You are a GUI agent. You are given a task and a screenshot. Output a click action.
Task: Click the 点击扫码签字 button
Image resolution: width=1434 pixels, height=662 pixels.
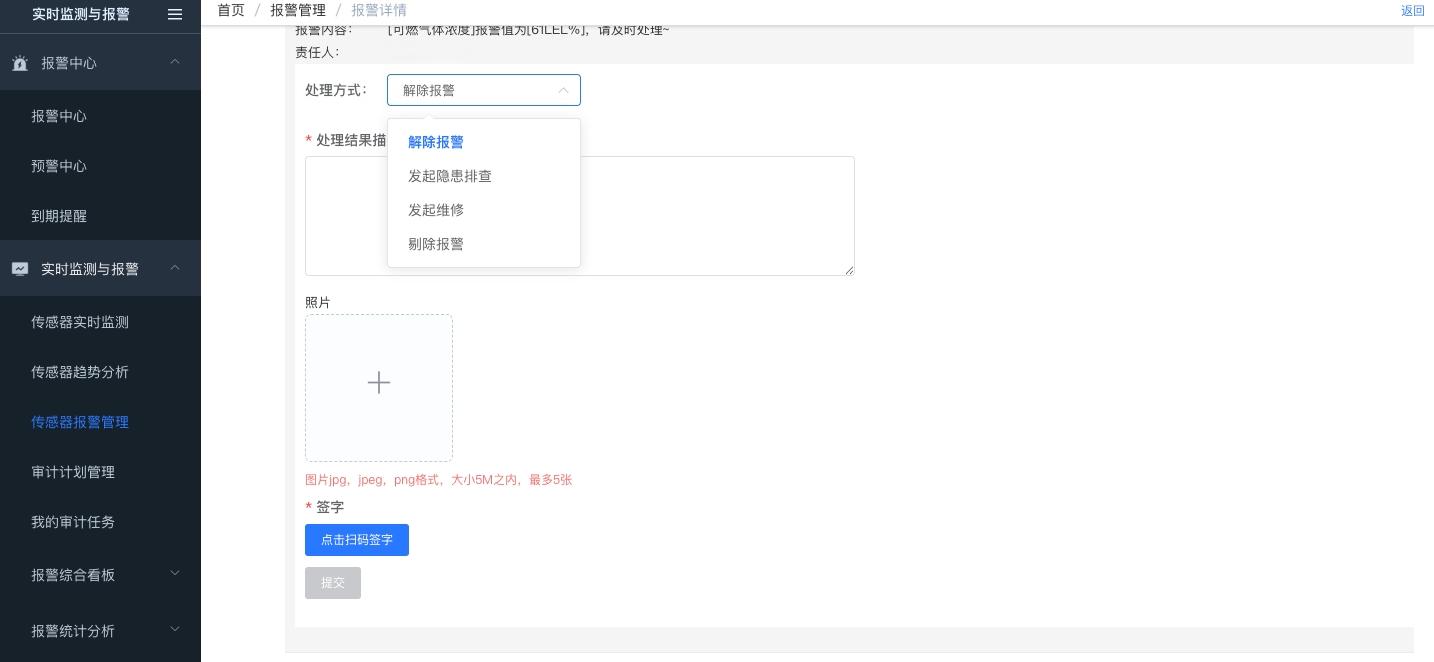357,540
